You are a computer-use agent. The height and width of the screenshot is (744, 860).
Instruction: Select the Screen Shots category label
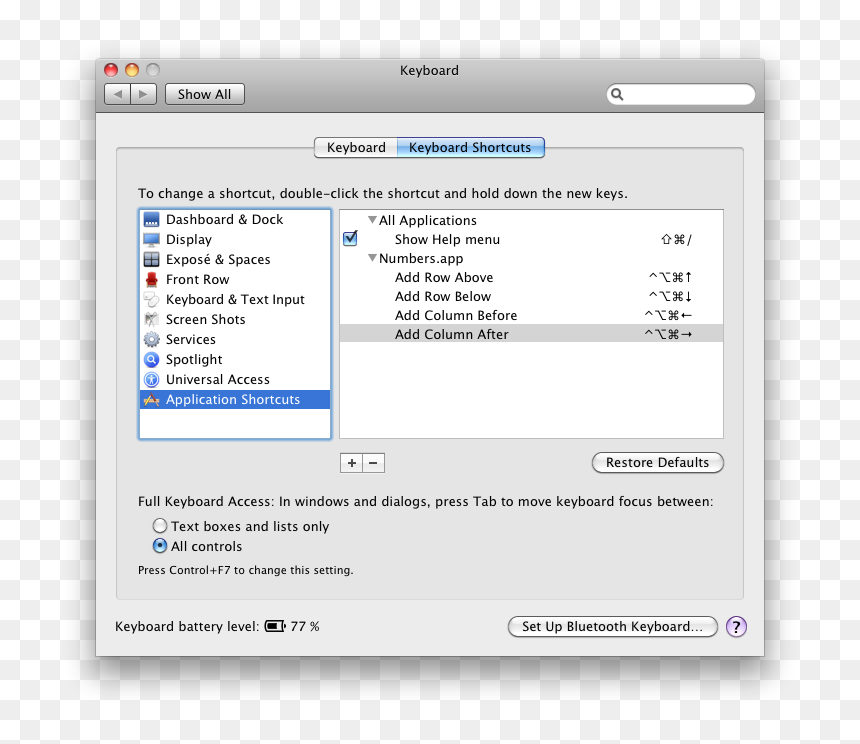(205, 319)
